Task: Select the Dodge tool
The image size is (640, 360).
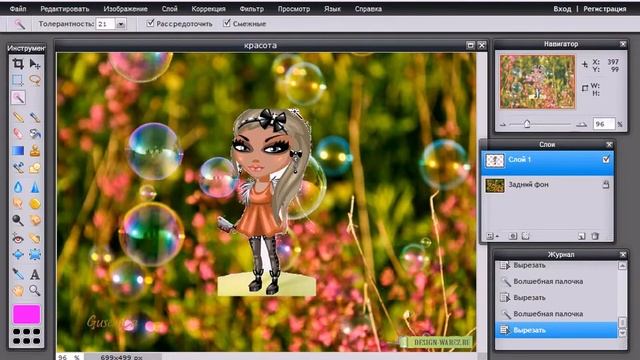Action: tap(18, 220)
